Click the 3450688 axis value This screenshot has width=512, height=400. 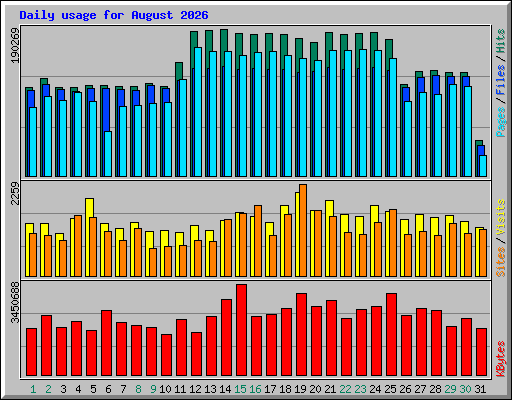[x=15, y=303]
